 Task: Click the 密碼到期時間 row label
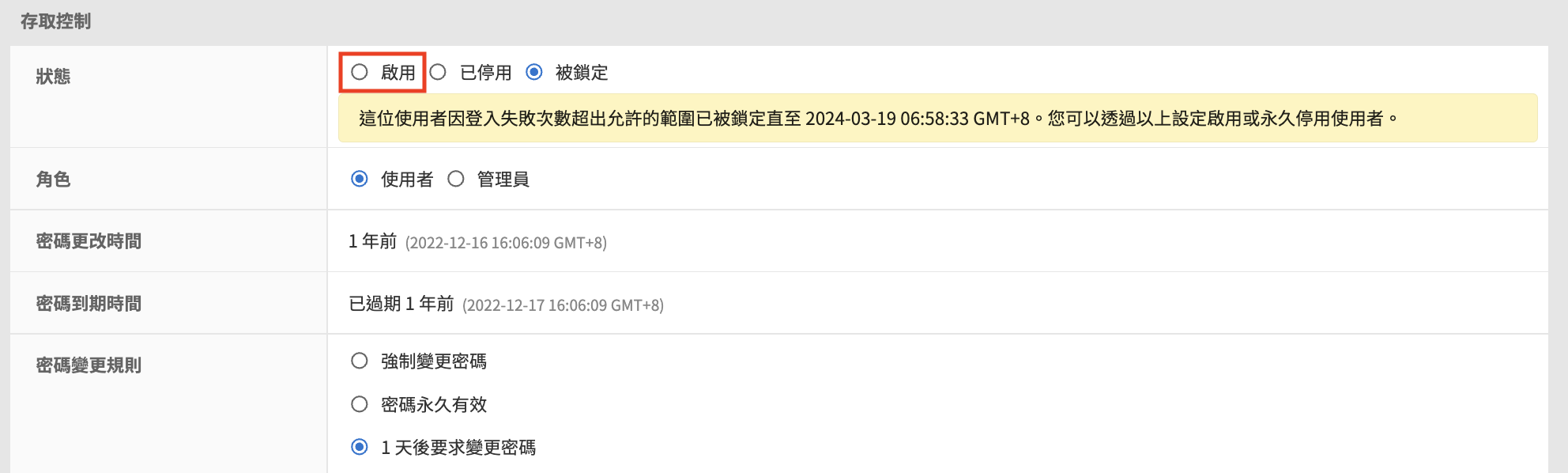[89, 304]
